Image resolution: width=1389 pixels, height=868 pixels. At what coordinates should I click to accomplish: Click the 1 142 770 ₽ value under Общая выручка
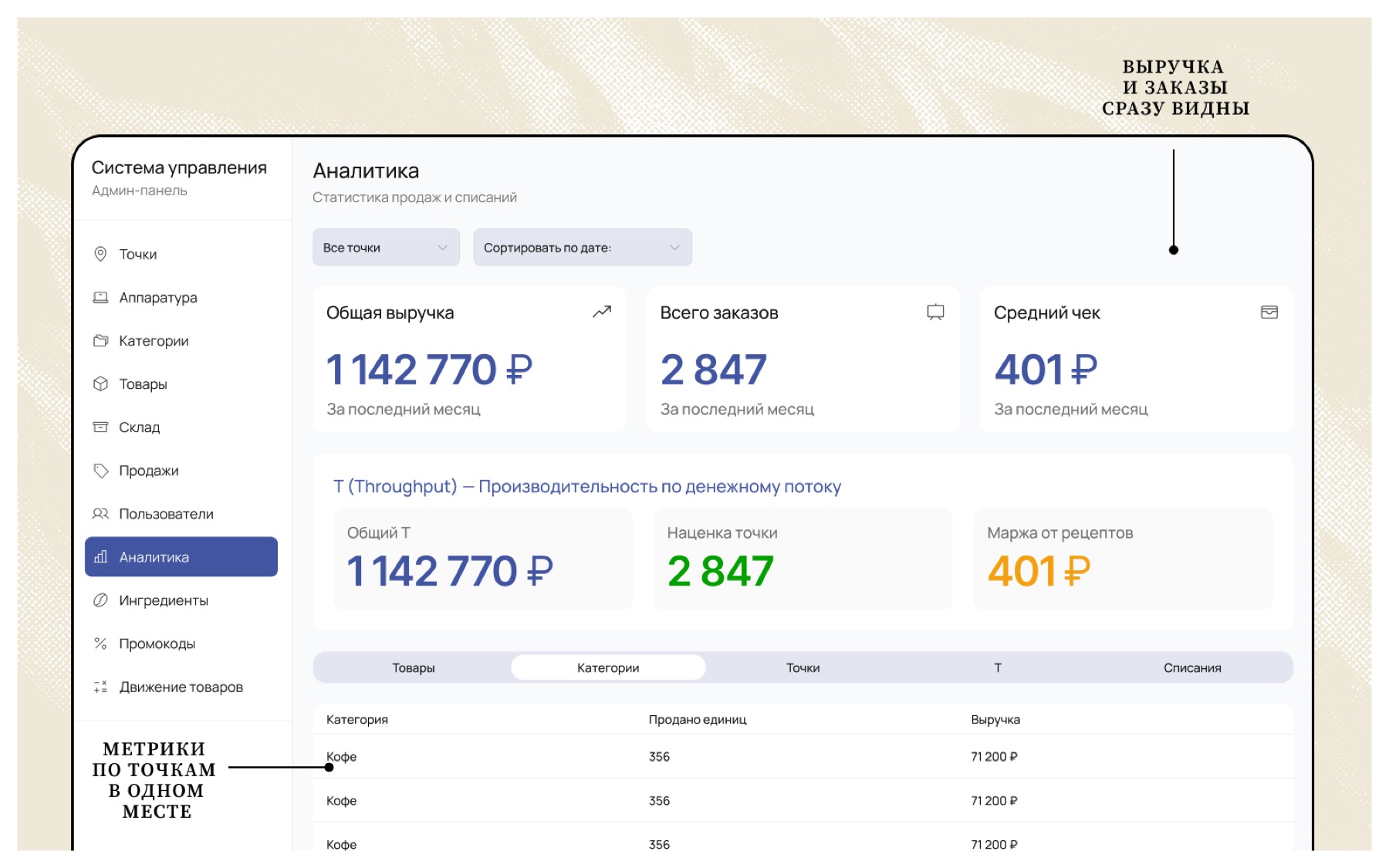(x=429, y=369)
